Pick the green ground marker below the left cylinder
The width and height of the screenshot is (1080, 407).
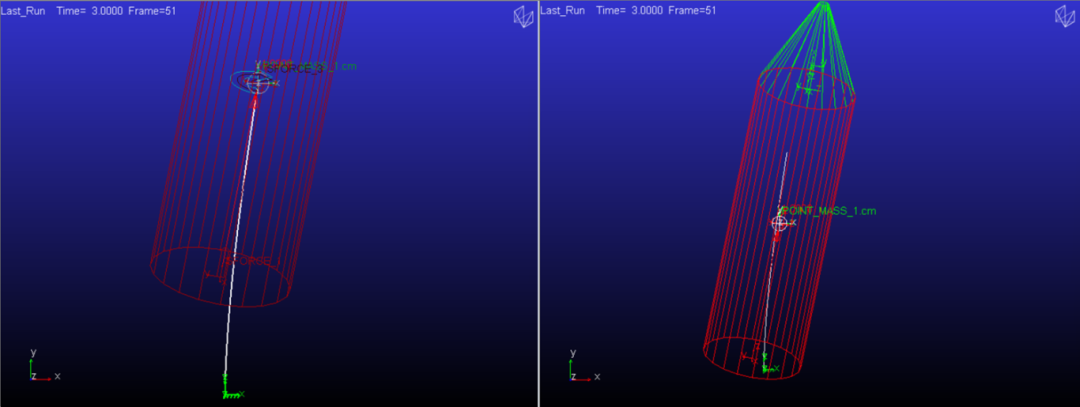click(x=231, y=387)
